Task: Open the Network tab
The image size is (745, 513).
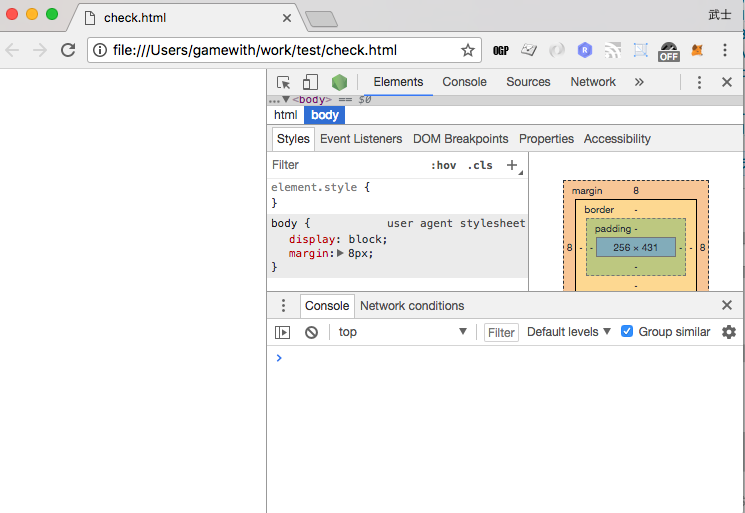Action: pos(593,82)
